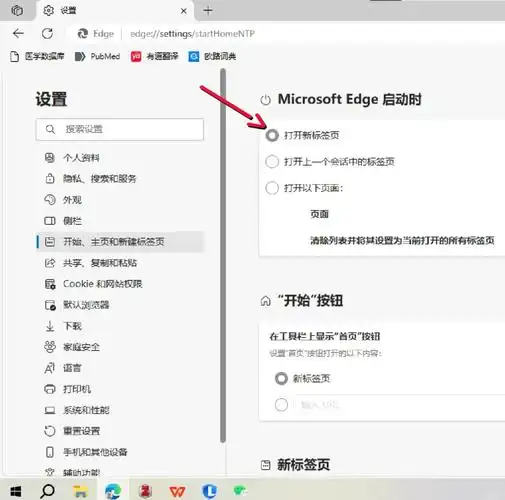Open 下载 settings section
This screenshot has width=505, height=500.
click(x=120, y=326)
